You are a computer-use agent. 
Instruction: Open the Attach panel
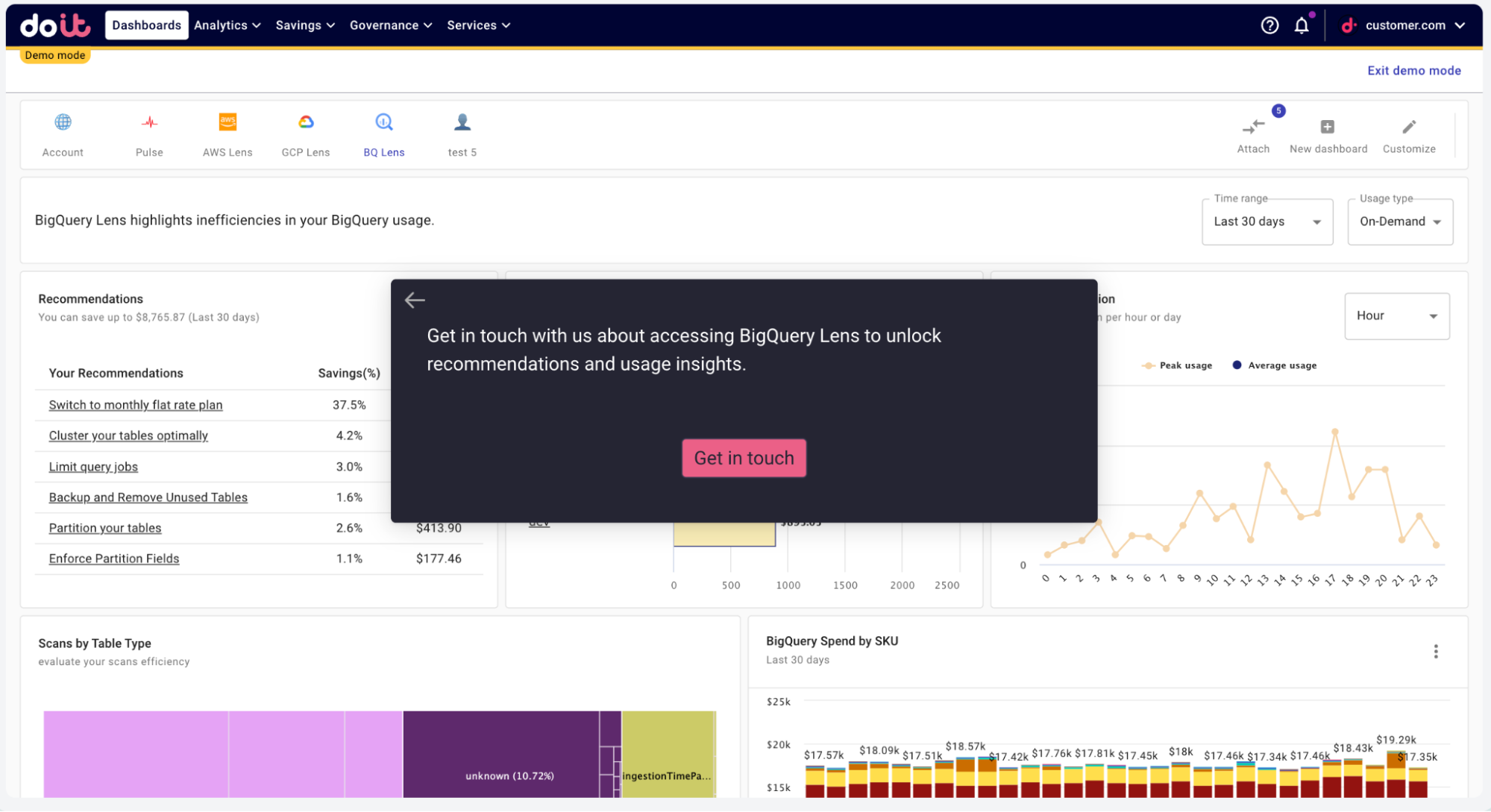tap(1253, 134)
